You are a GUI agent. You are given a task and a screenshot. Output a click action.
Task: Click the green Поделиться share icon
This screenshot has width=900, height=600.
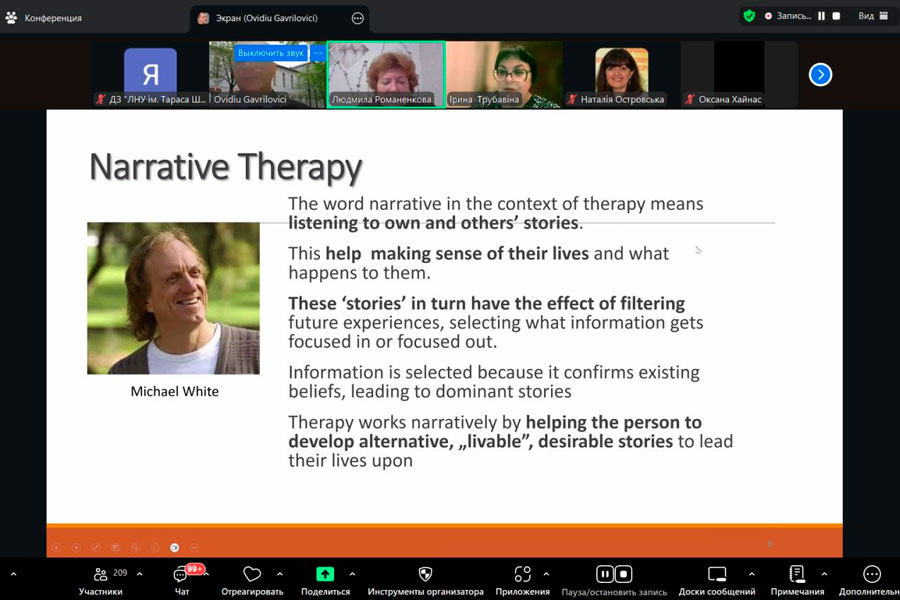[325, 574]
